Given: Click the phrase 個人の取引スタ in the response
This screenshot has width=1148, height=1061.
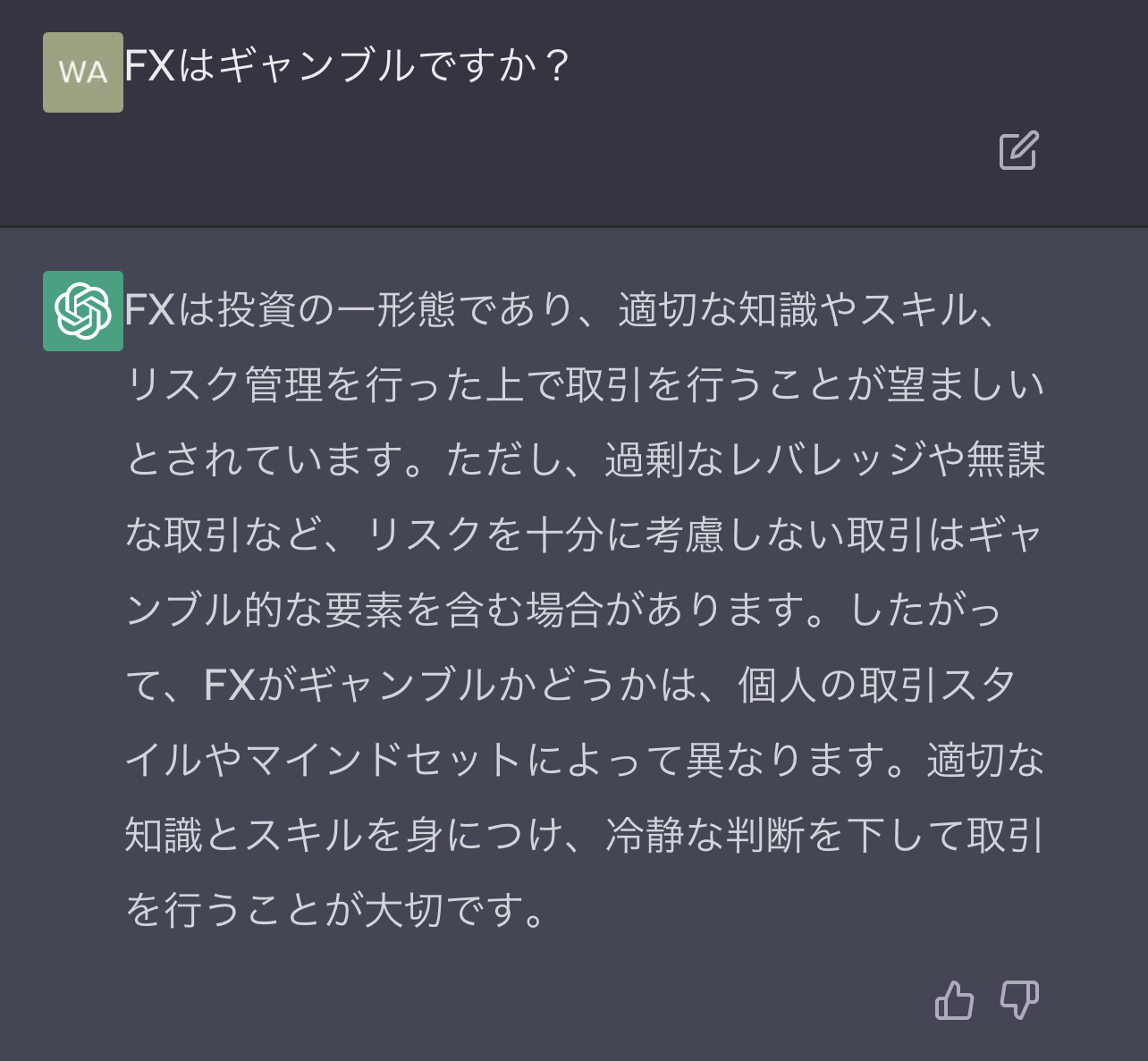Looking at the screenshot, I should click(x=876, y=686).
